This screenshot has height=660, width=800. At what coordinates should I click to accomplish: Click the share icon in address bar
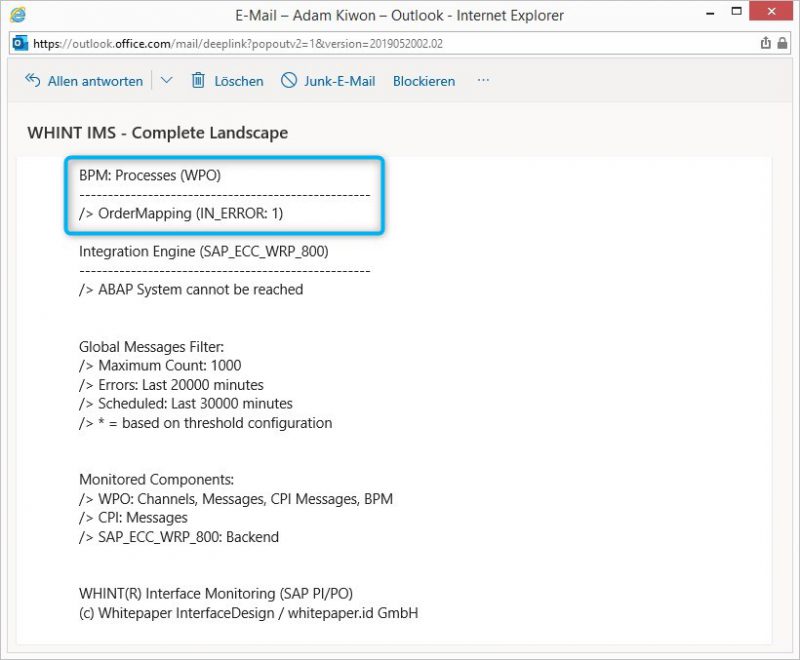(765, 43)
